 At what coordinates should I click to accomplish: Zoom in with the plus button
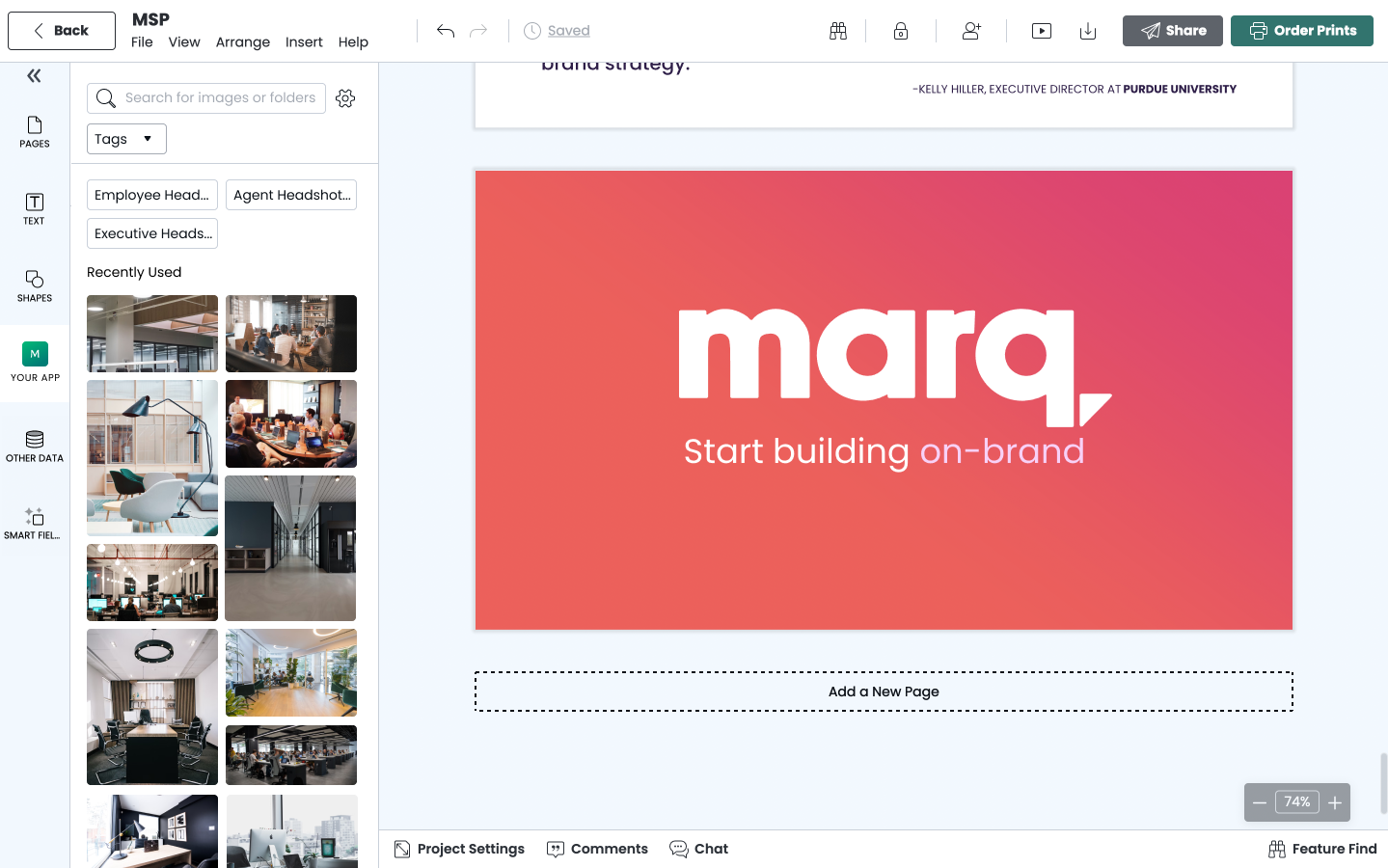pos(1335,802)
